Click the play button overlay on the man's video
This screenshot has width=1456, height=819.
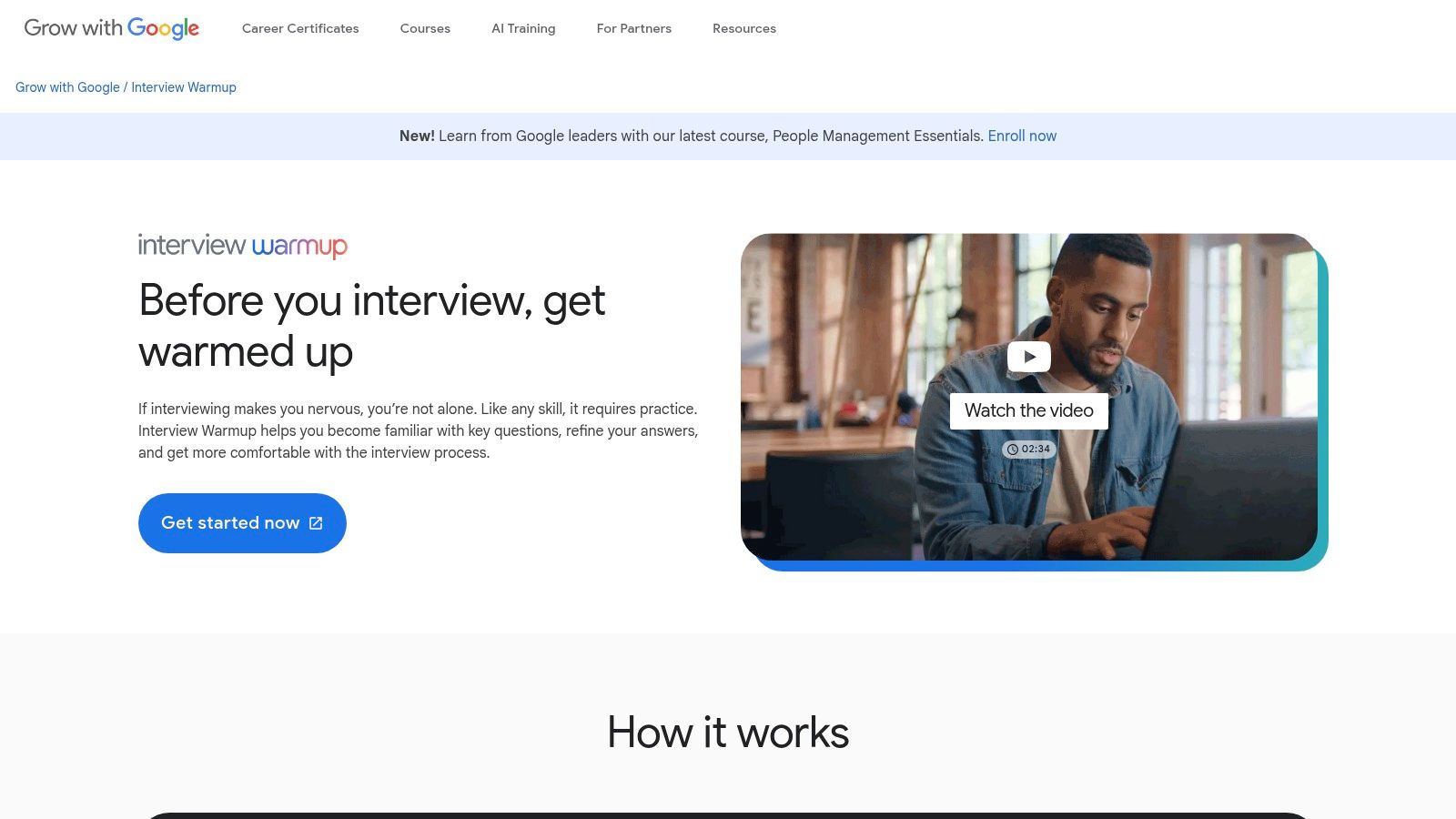pyautogui.click(x=1028, y=357)
